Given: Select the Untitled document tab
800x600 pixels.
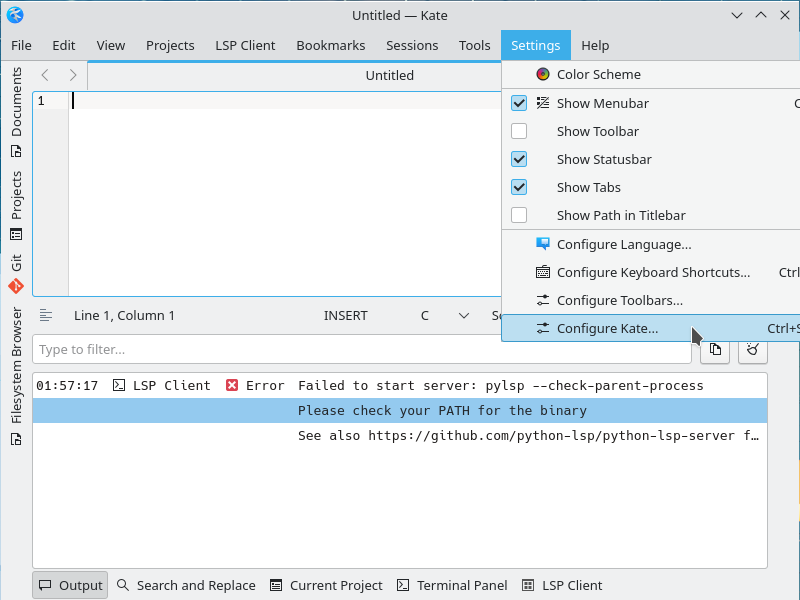Looking at the screenshot, I should [x=389, y=76].
